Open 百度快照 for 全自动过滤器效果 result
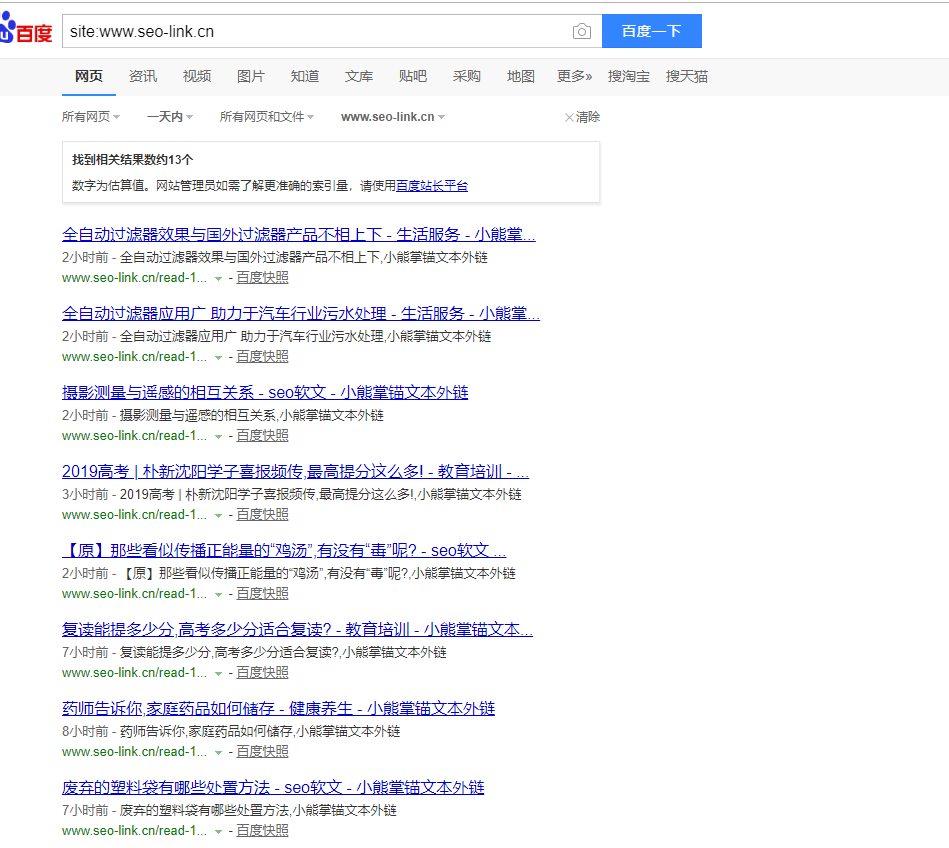The width and height of the screenshot is (949, 848). tap(262, 278)
